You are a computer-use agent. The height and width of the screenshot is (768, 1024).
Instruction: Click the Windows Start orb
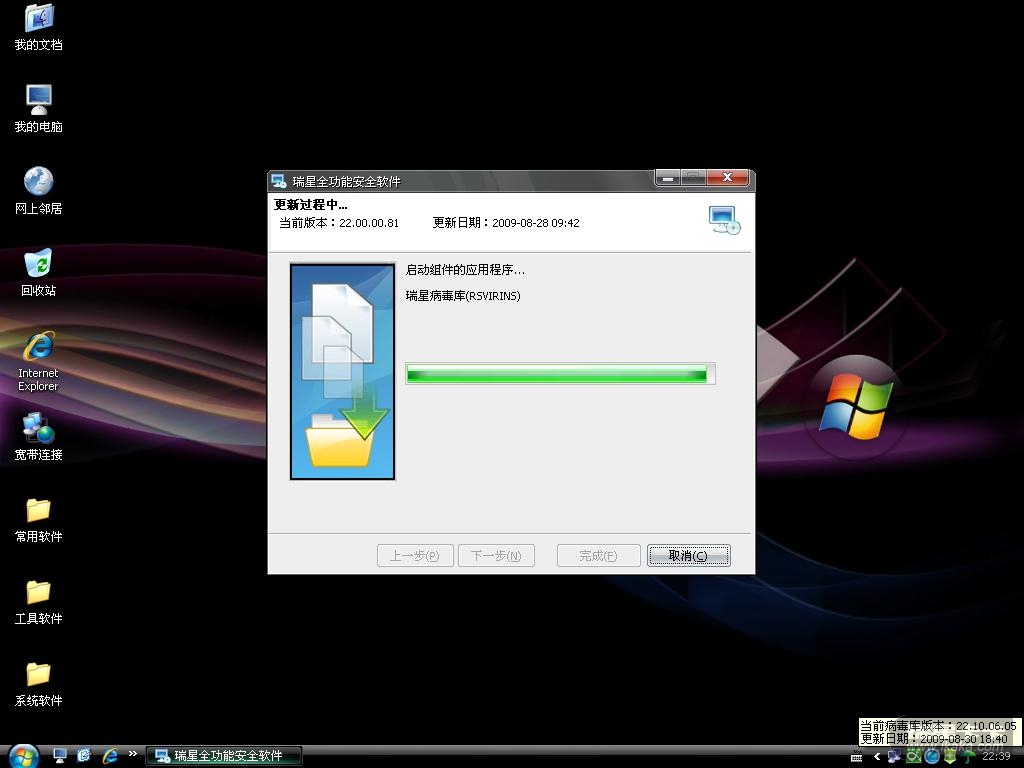[22, 755]
